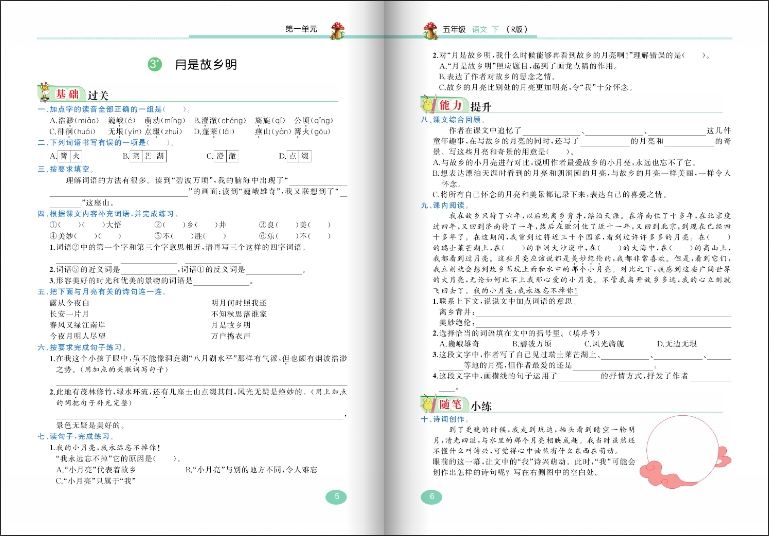This screenshot has height=536, width=769.
Task: Select option D character boxes in question 二
Action: click(299, 156)
